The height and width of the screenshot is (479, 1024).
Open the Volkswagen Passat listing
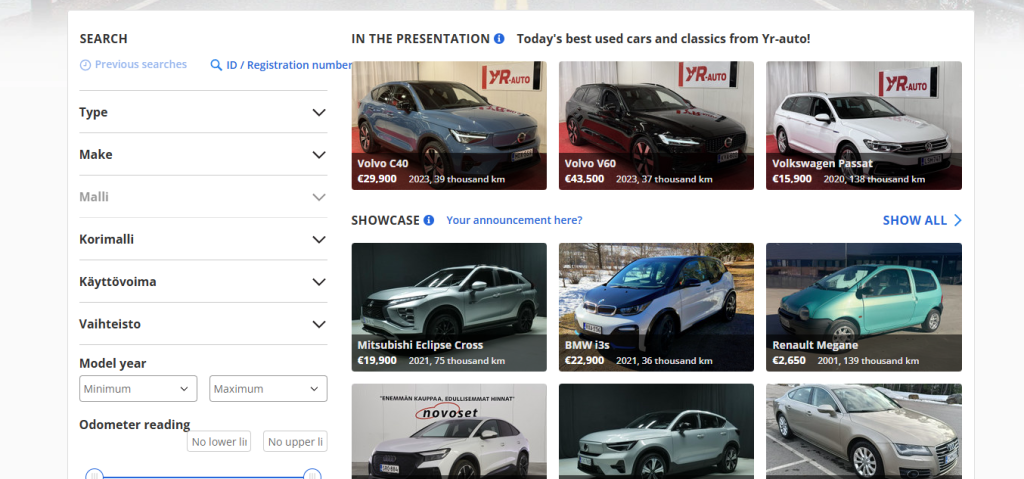[864, 125]
